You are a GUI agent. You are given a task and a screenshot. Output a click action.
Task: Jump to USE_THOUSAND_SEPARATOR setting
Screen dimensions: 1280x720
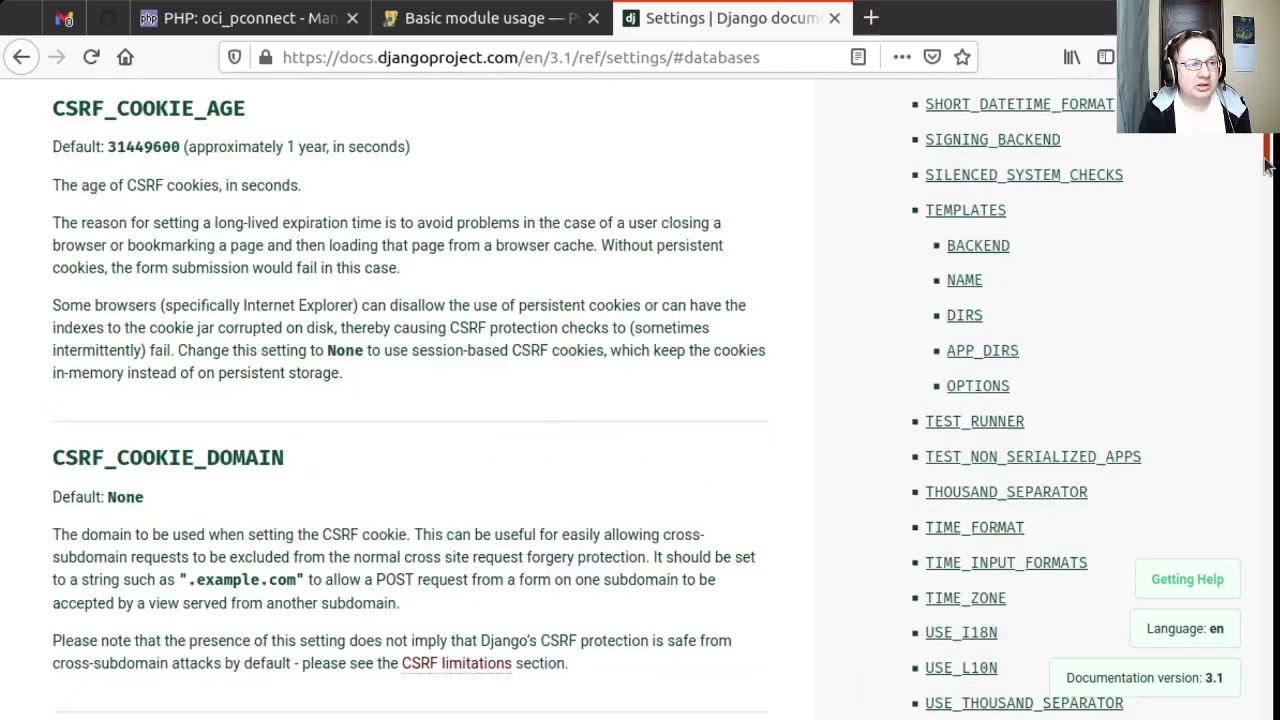click(1023, 703)
